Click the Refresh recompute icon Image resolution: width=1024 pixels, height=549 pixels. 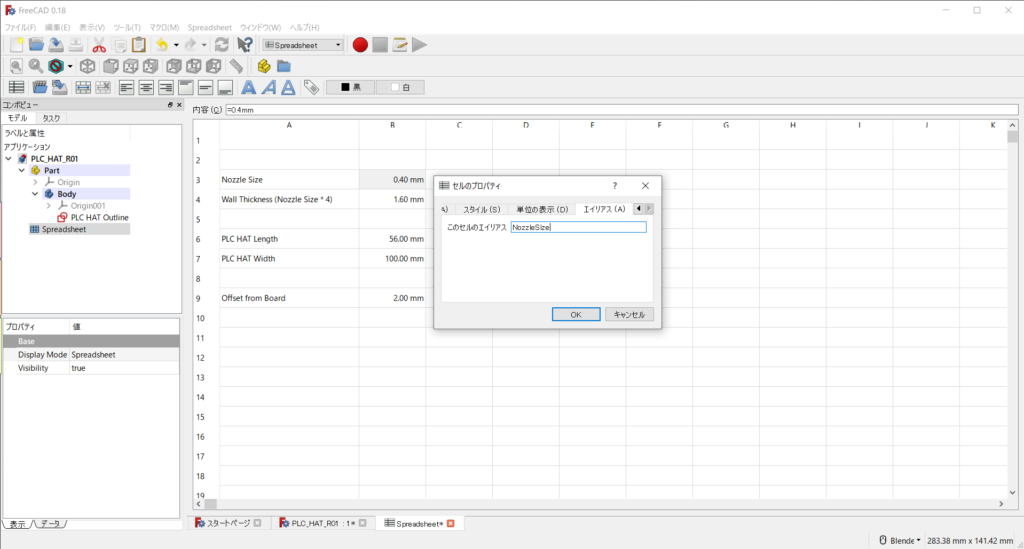222,45
